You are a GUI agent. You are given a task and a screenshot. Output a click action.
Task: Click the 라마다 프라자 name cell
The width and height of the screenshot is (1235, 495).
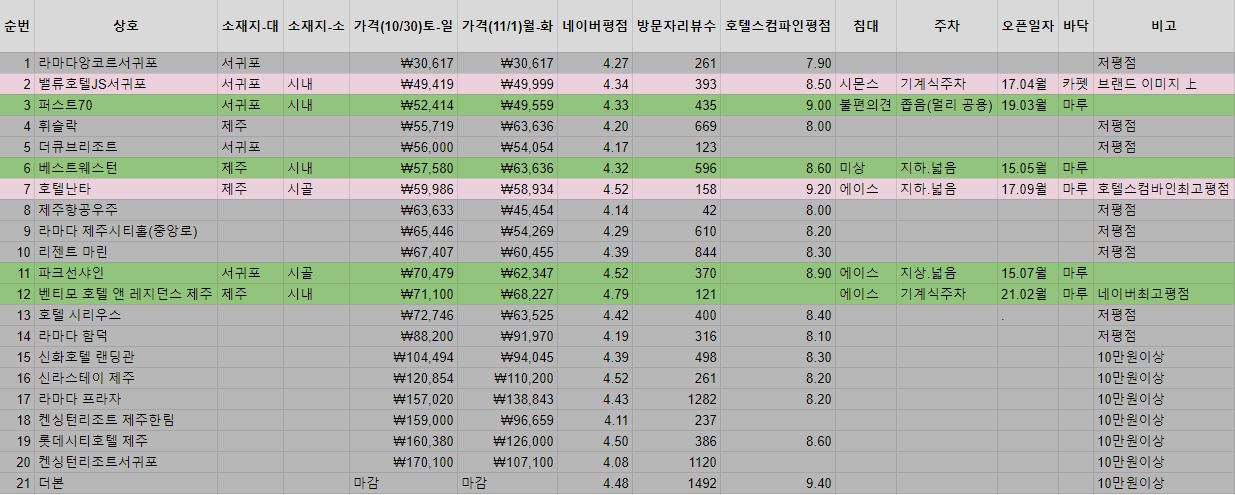[126, 399]
